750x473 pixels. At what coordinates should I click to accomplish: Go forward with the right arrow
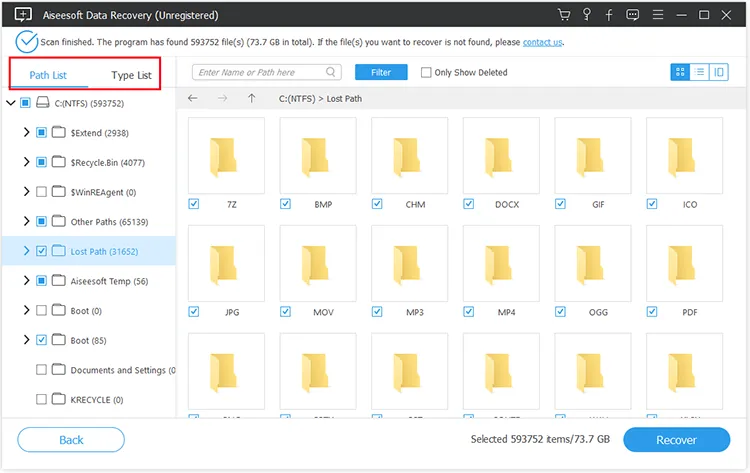pyautogui.click(x=222, y=98)
